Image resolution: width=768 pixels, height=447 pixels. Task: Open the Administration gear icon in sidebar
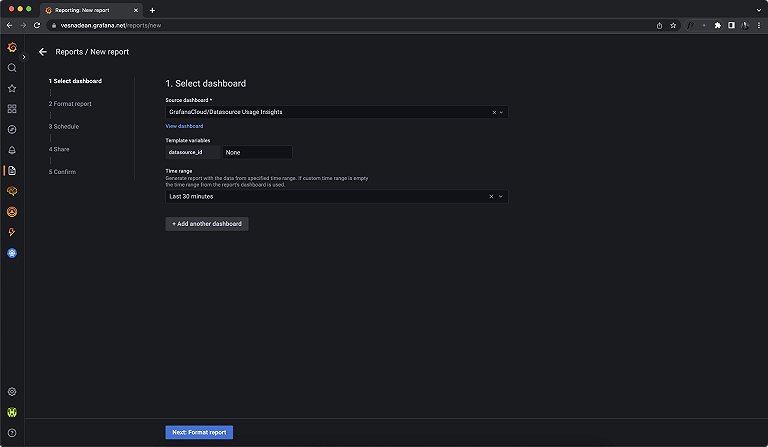(x=12, y=392)
